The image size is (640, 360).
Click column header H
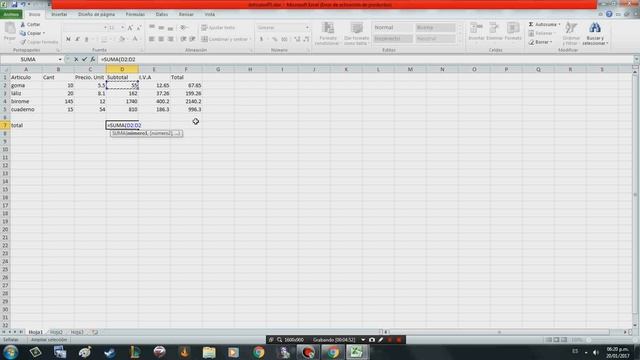(x=250, y=69)
